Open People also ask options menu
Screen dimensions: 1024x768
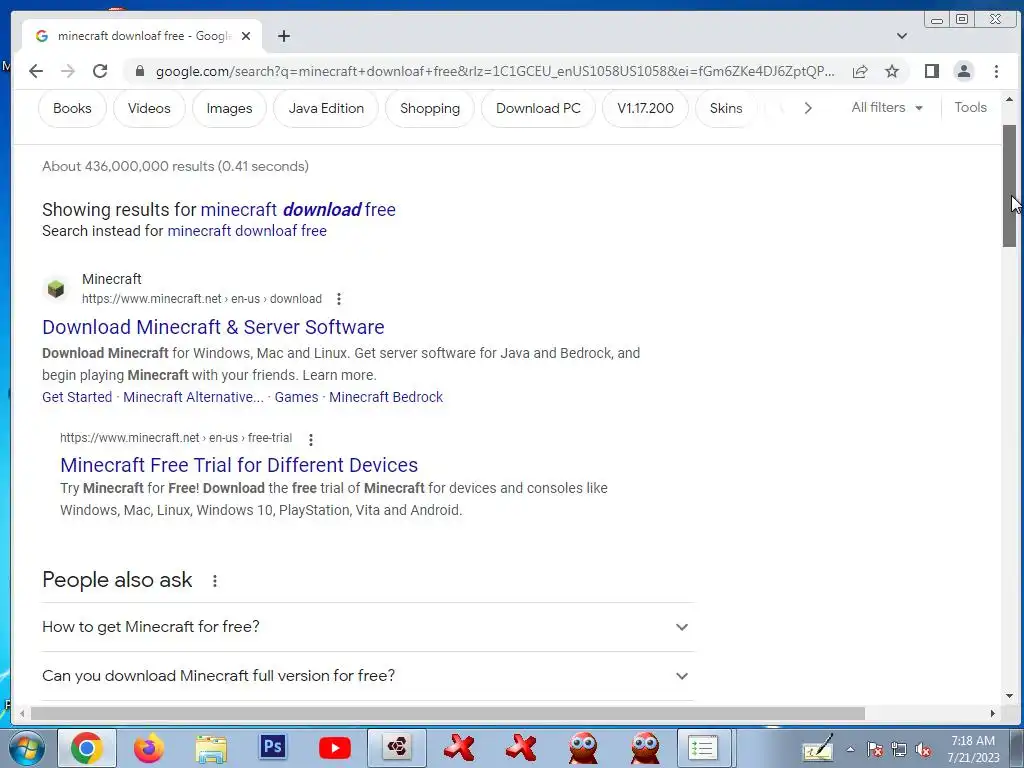coord(215,581)
